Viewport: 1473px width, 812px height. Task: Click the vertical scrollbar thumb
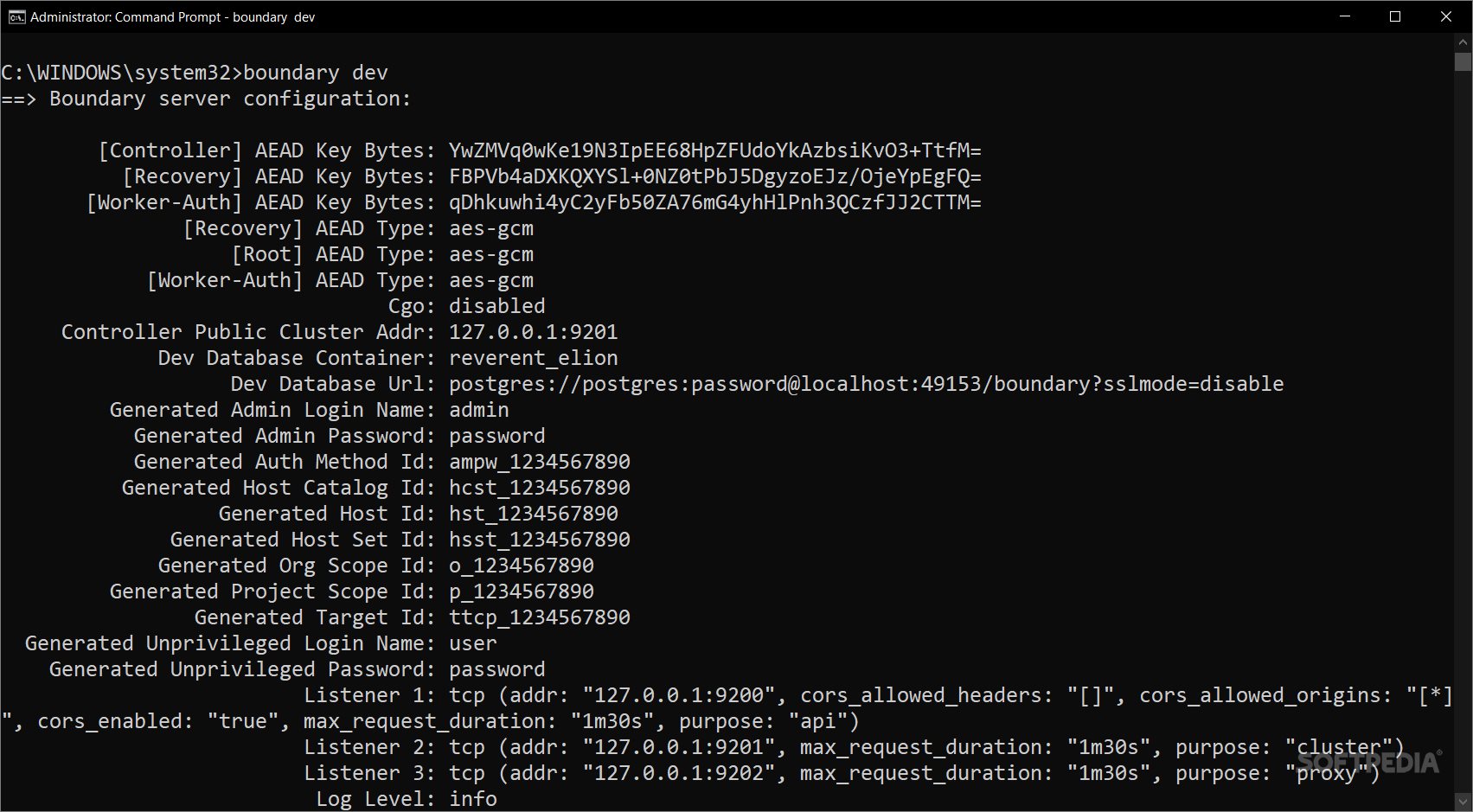(1463, 62)
